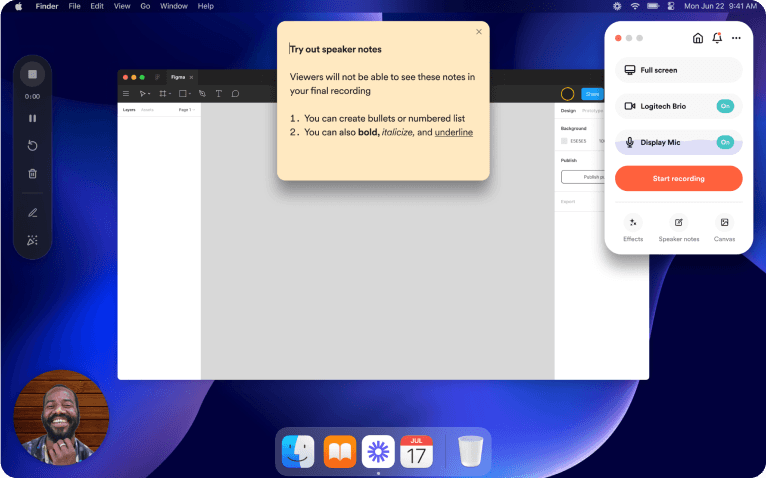Image resolution: width=766 pixels, height=478 pixels.
Task: Open the three-dot more options menu
Action: (736, 38)
